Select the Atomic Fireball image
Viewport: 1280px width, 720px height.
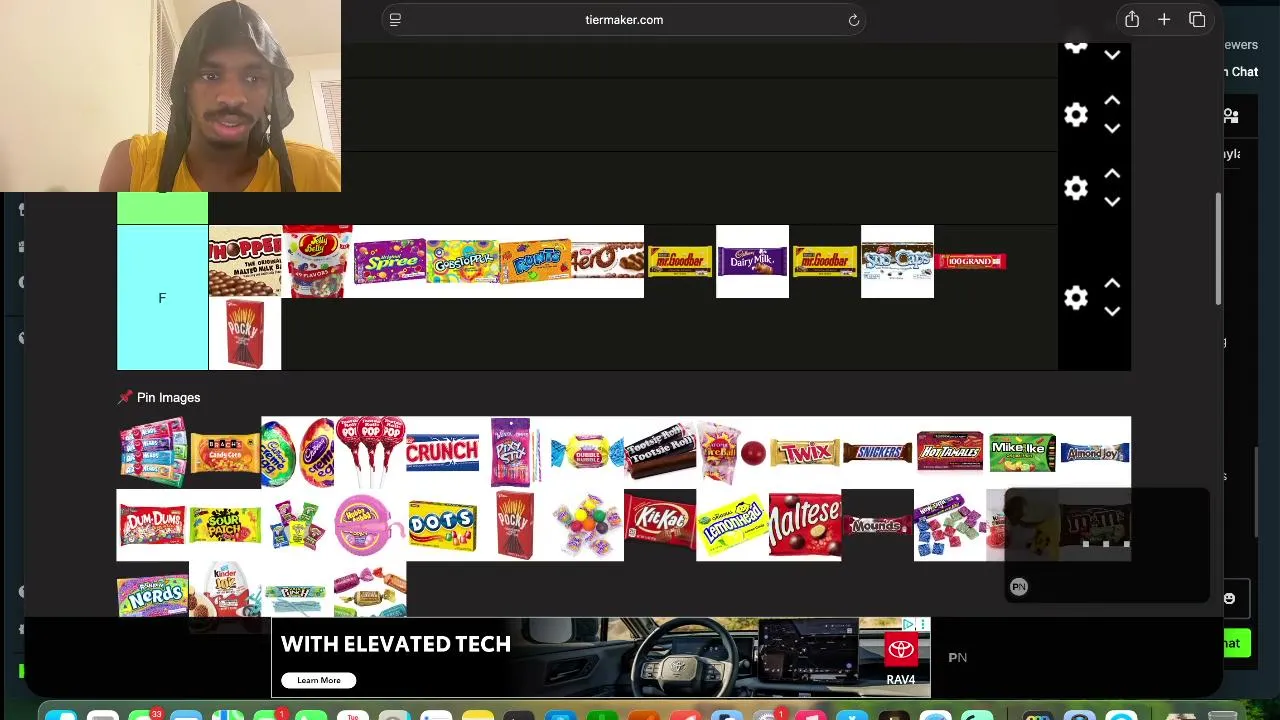click(732, 453)
